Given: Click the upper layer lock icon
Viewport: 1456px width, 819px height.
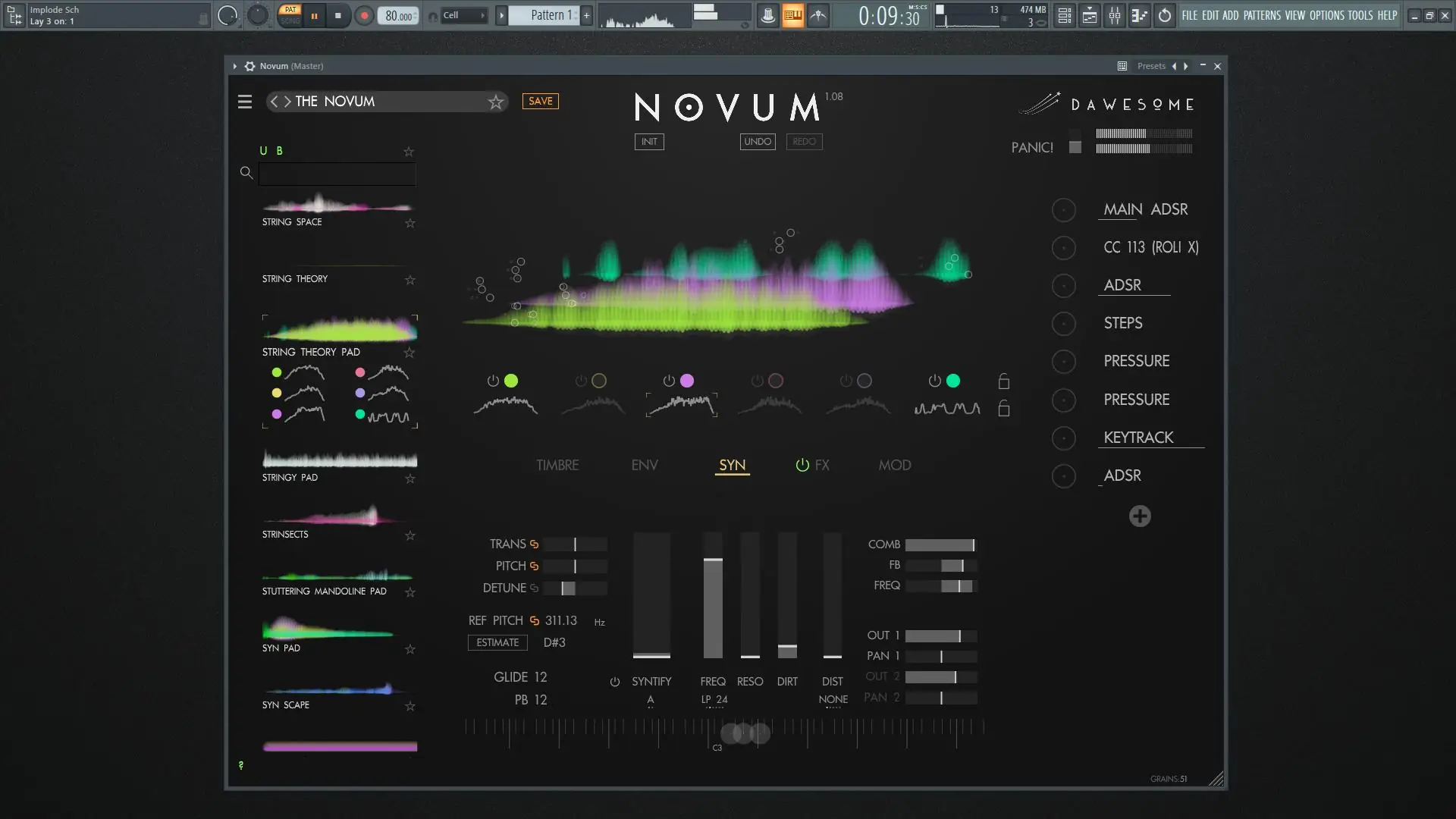Looking at the screenshot, I should (x=1003, y=381).
